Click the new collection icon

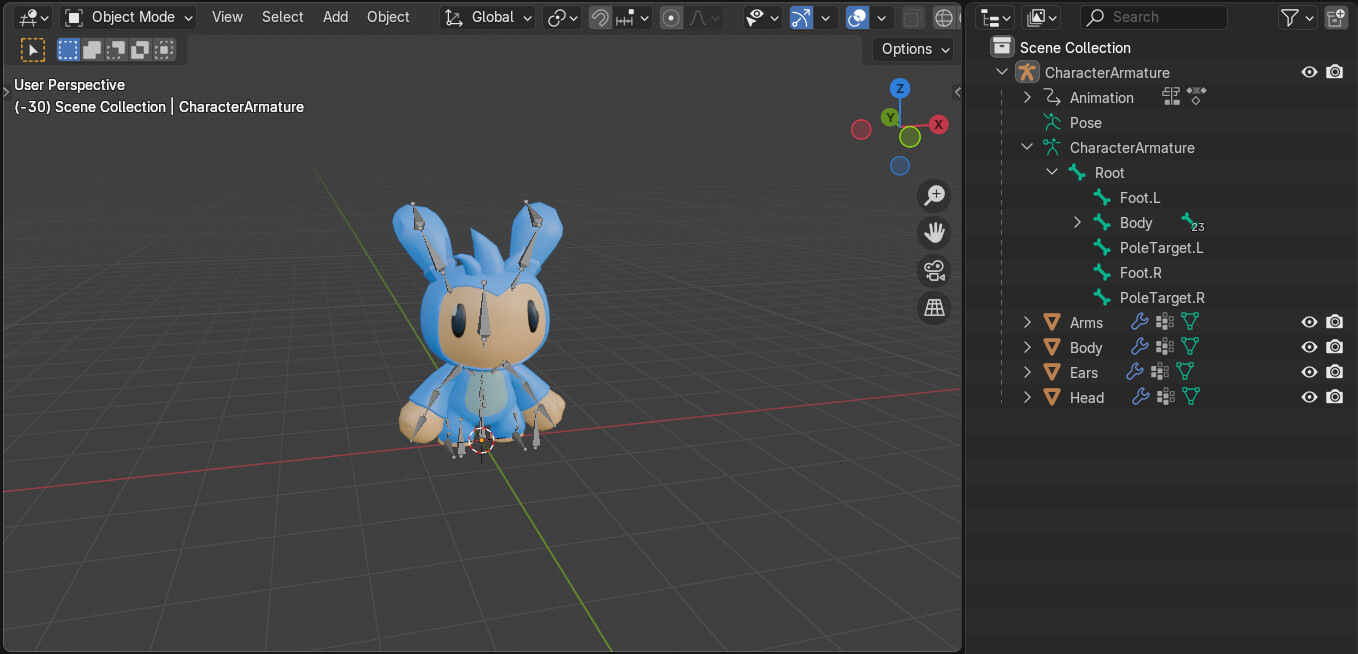1335,17
